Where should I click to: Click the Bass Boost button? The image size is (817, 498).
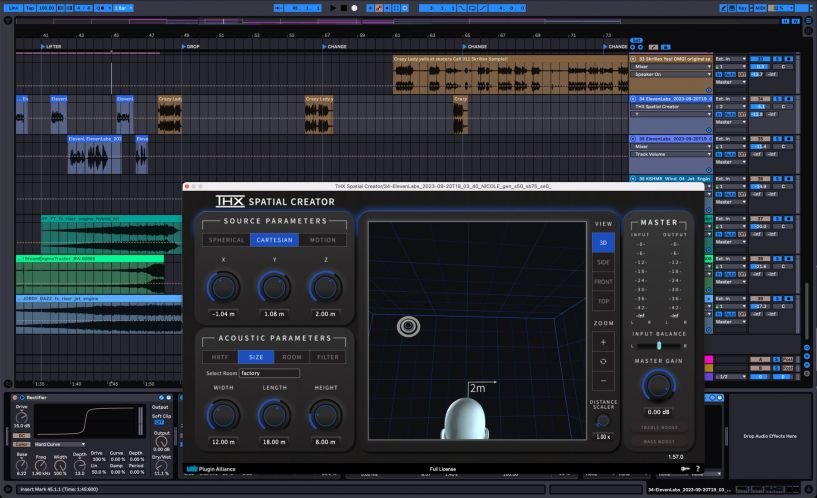658,441
